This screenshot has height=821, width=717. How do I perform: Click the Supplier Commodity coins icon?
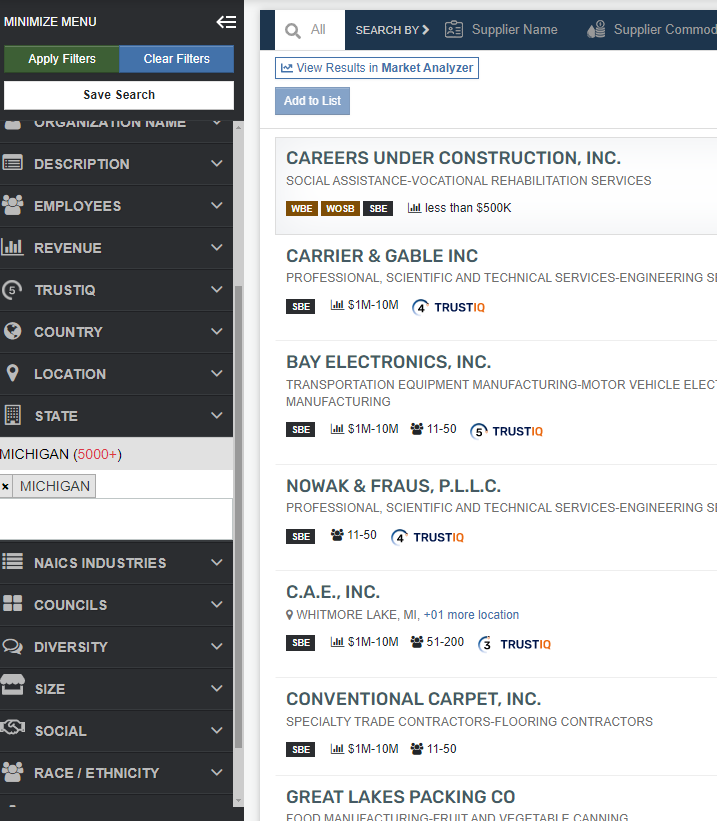pyautogui.click(x=597, y=29)
